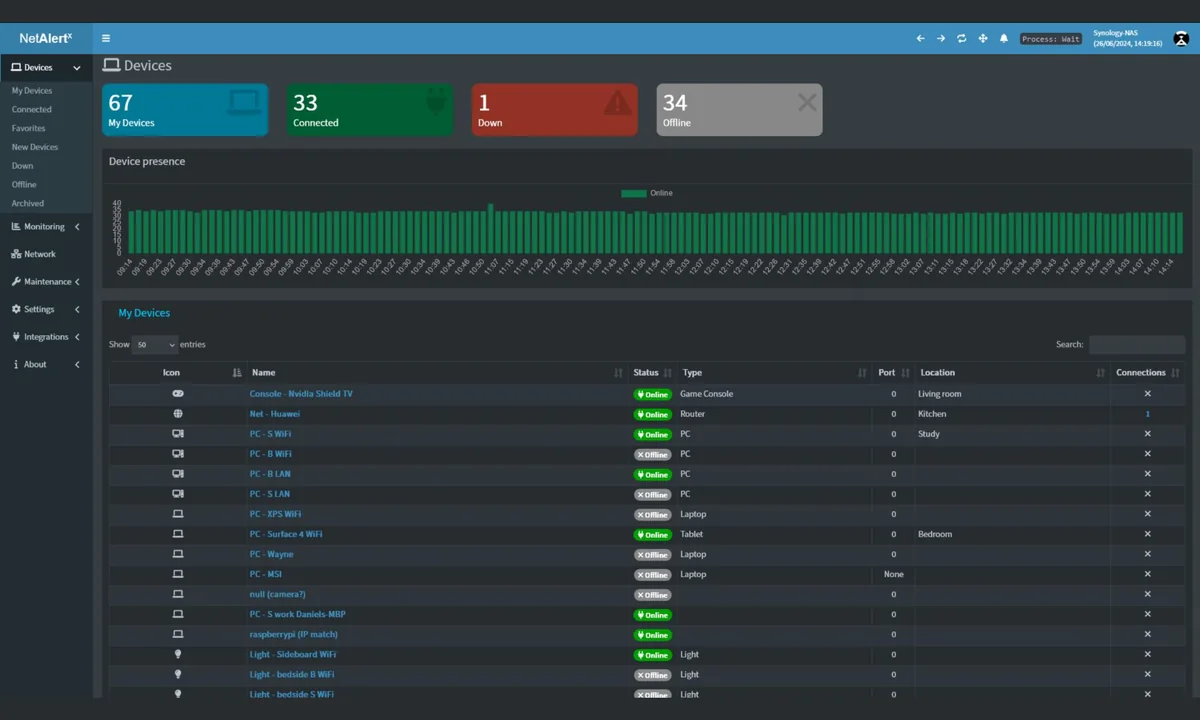Click the tall 11:07 bar in presence chart

click(490, 228)
